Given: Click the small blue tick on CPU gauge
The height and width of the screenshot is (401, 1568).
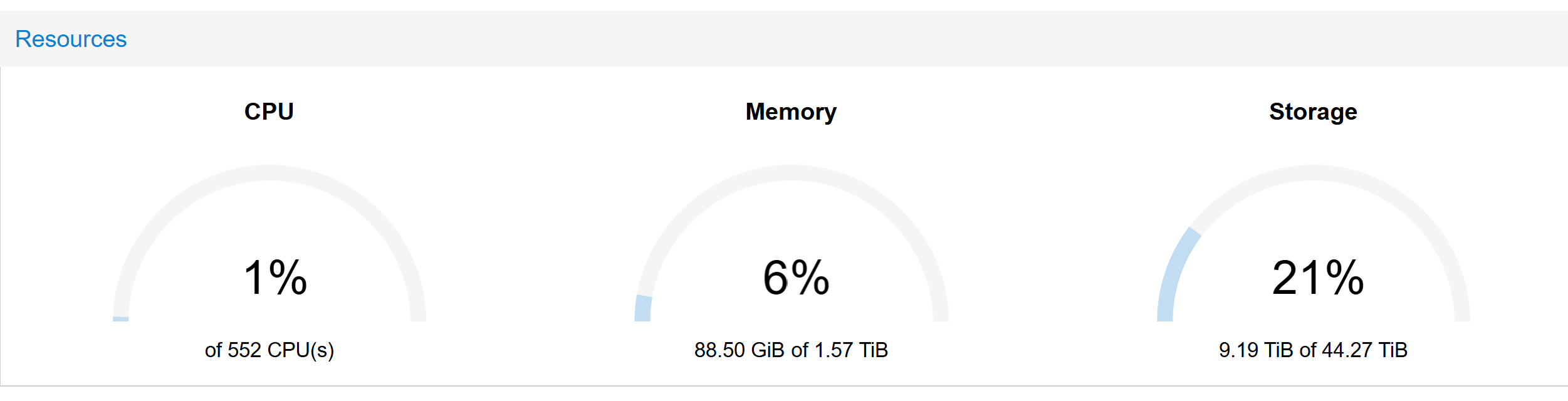Looking at the screenshot, I should [x=120, y=319].
